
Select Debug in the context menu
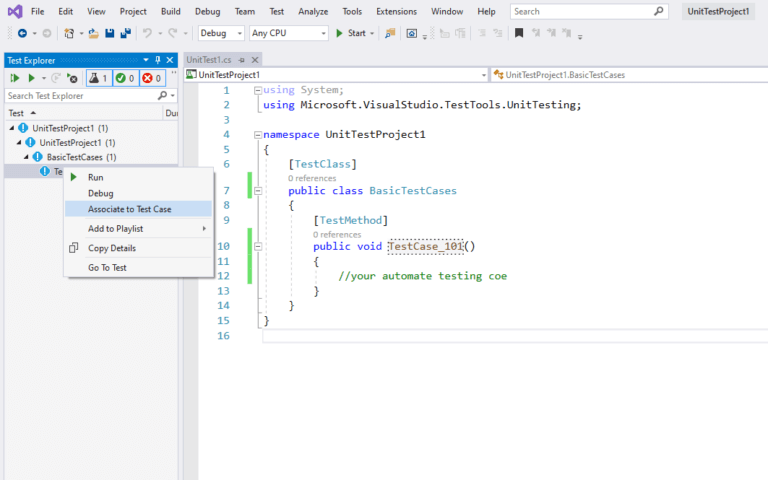(138, 193)
